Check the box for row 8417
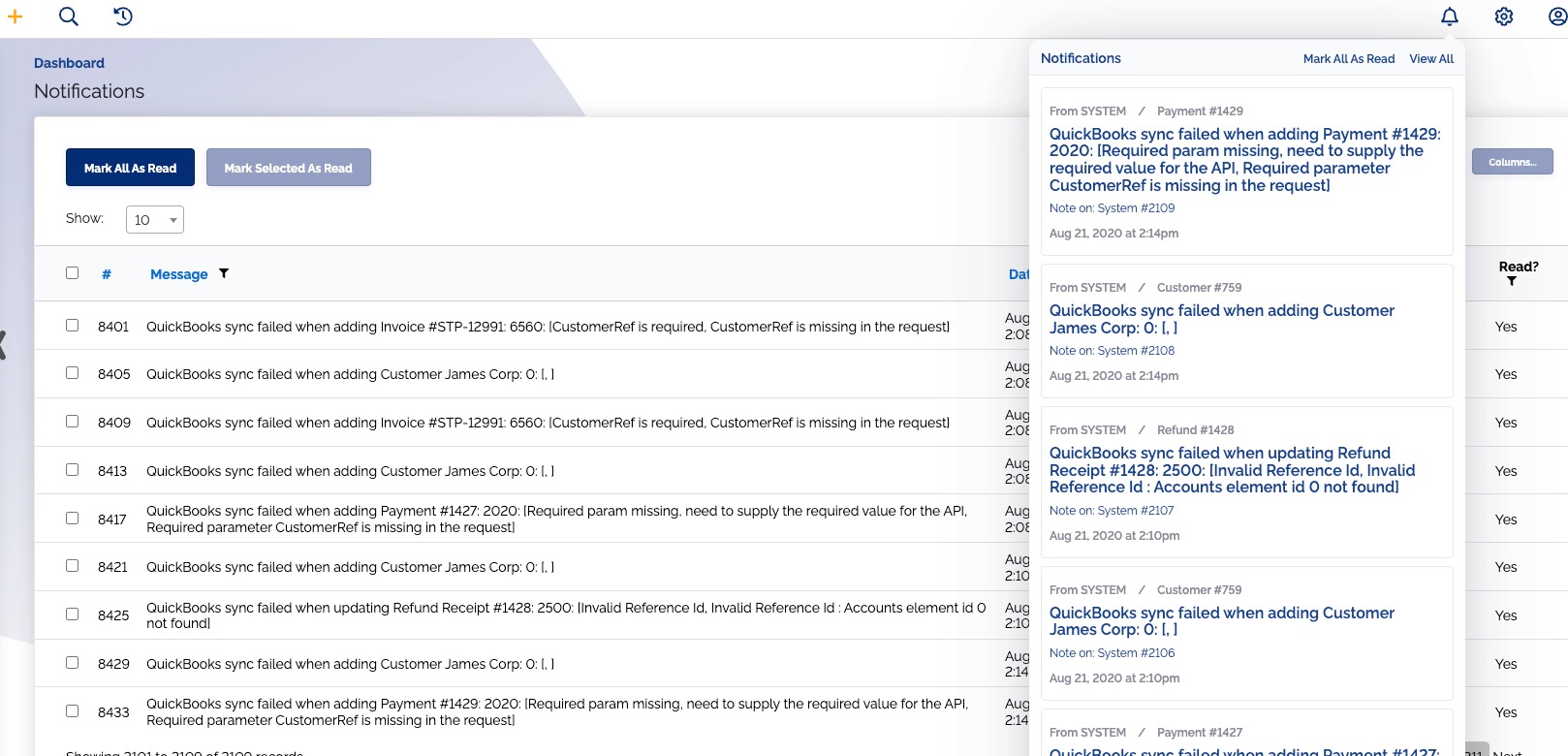Image resolution: width=1568 pixels, height=756 pixels. tap(72, 519)
